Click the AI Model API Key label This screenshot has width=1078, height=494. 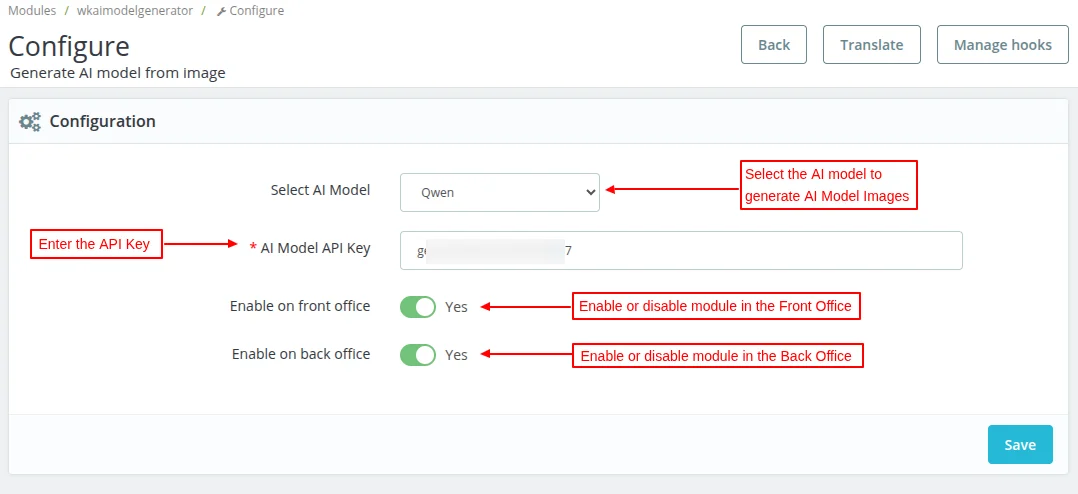(x=315, y=248)
